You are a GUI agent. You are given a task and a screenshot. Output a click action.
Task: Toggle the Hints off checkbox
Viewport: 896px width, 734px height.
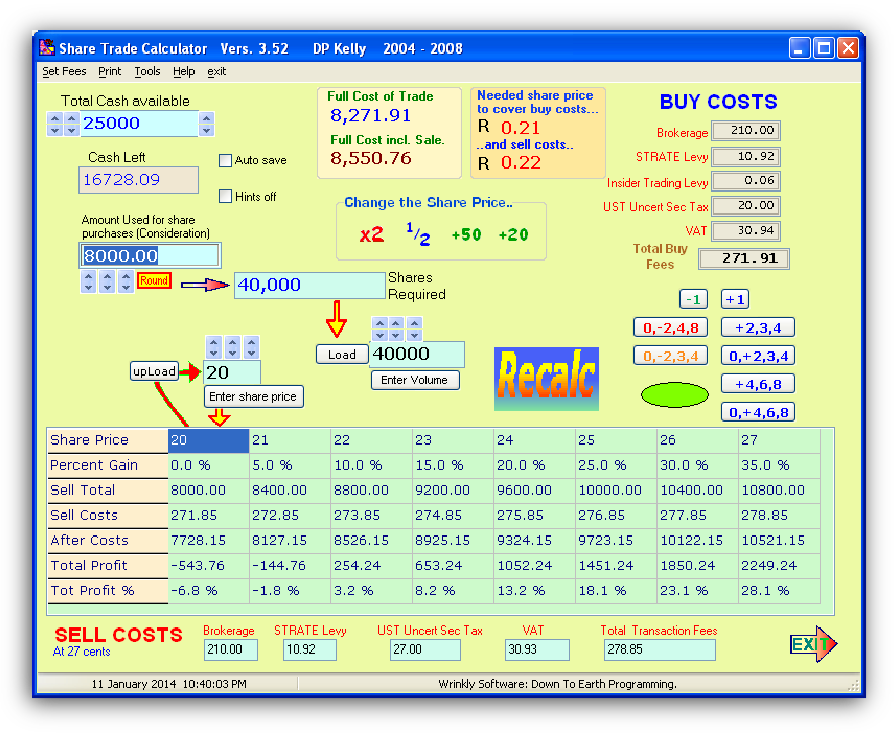click(x=226, y=196)
